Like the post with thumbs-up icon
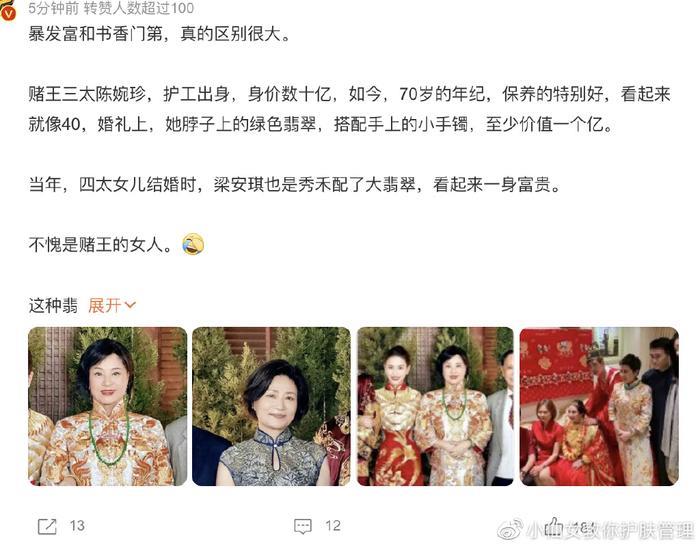This screenshot has height=547, width=700. [554, 526]
